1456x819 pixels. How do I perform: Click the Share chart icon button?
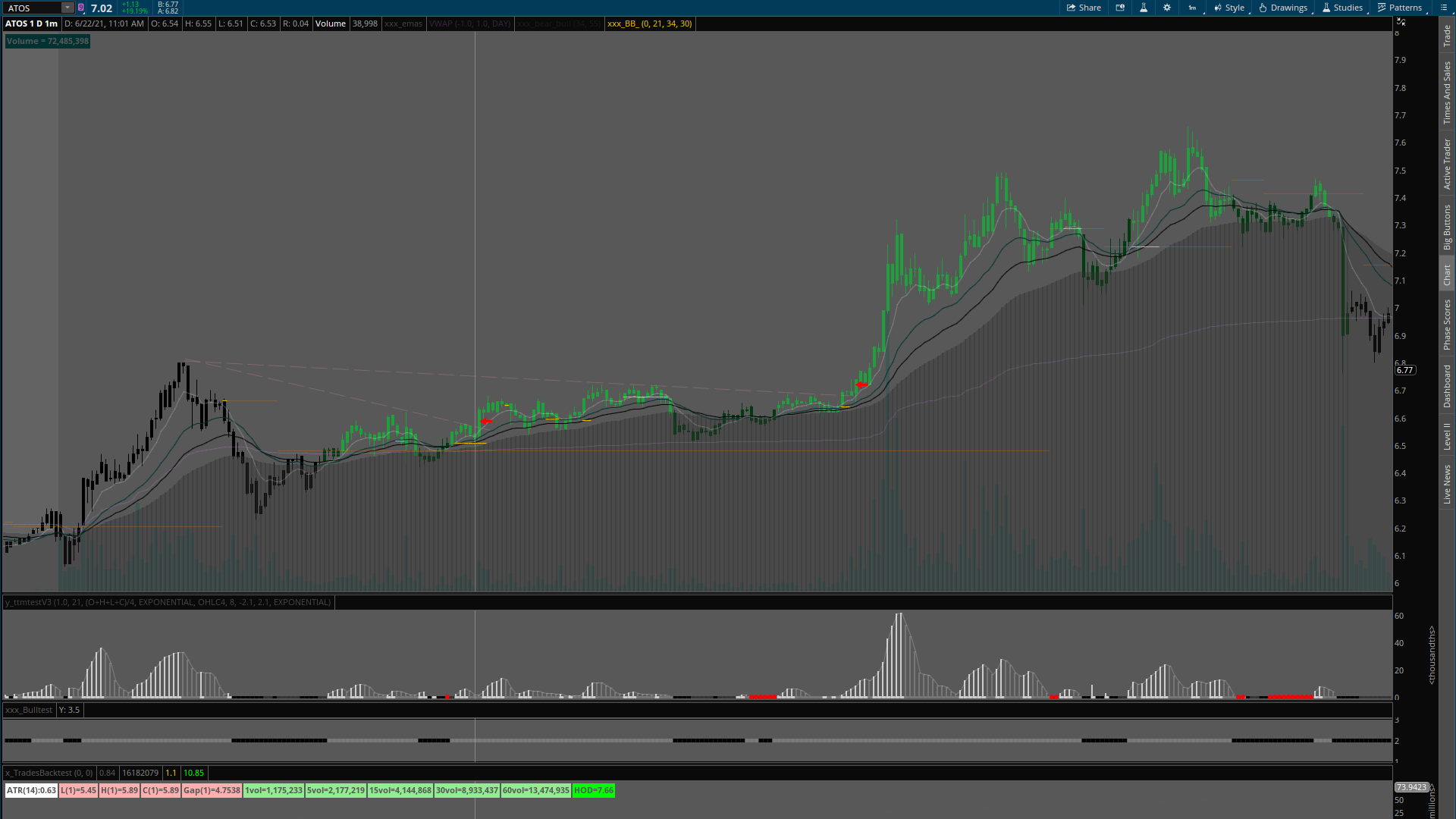(1084, 8)
